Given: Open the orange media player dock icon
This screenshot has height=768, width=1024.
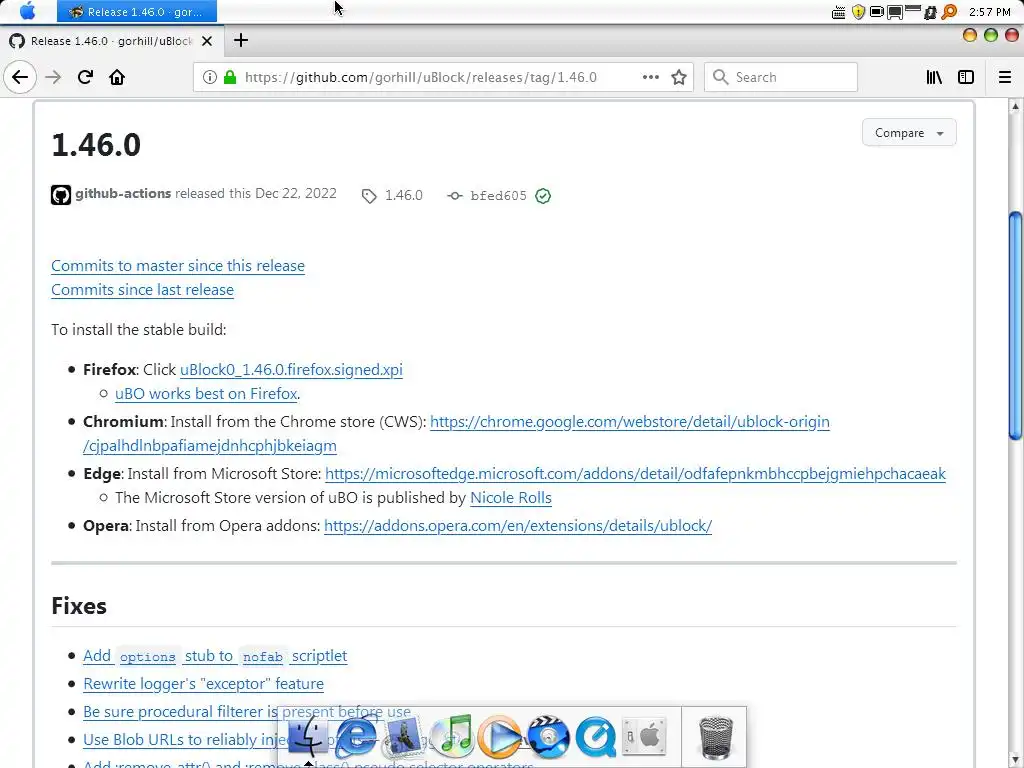Looking at the screenshot, I should [500, 737].
